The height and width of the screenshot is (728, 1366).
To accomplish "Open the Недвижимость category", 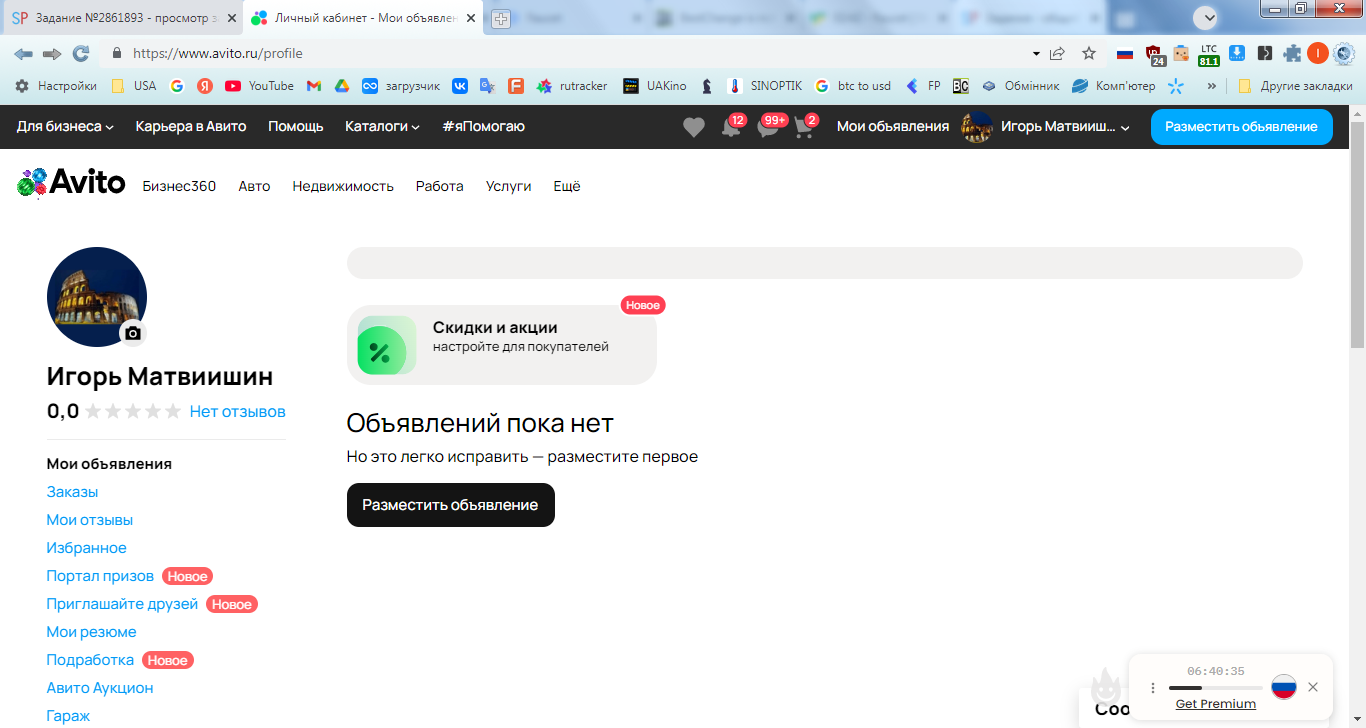I will [x=343, y=186].
